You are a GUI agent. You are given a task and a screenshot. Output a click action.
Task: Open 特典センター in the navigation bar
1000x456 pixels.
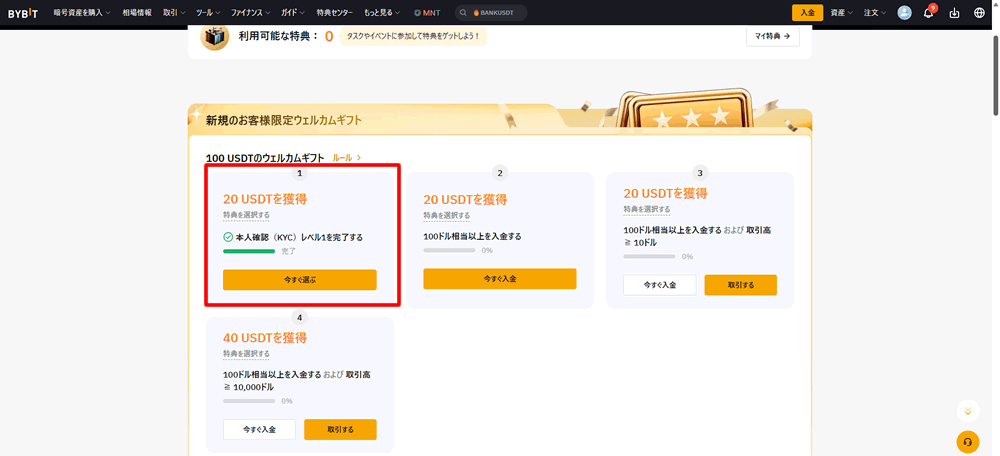coord(335,13)
